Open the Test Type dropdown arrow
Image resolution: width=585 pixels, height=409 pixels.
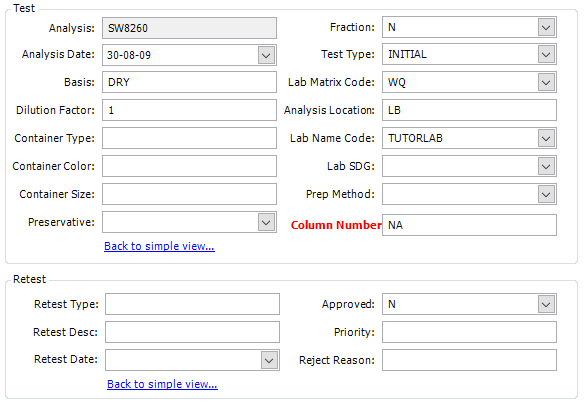tap(546, 54)
